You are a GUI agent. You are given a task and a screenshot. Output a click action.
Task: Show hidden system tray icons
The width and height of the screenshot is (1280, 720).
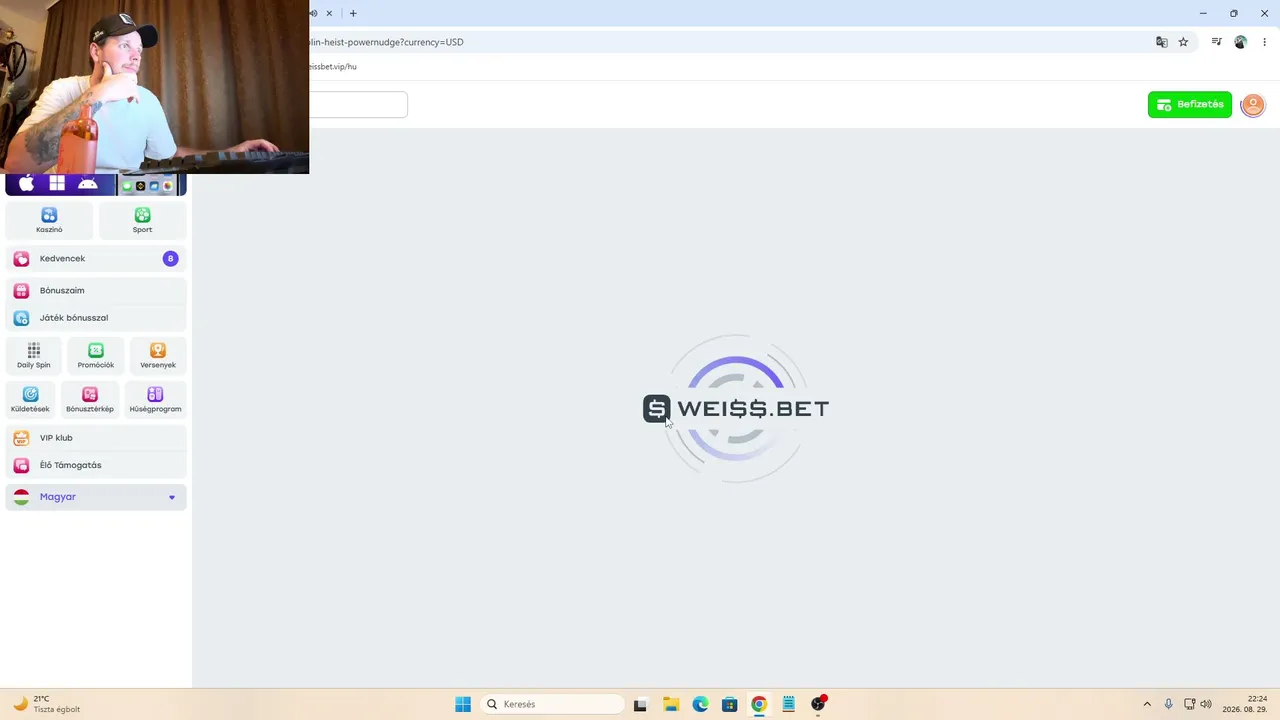click(x=1147, y=704)
